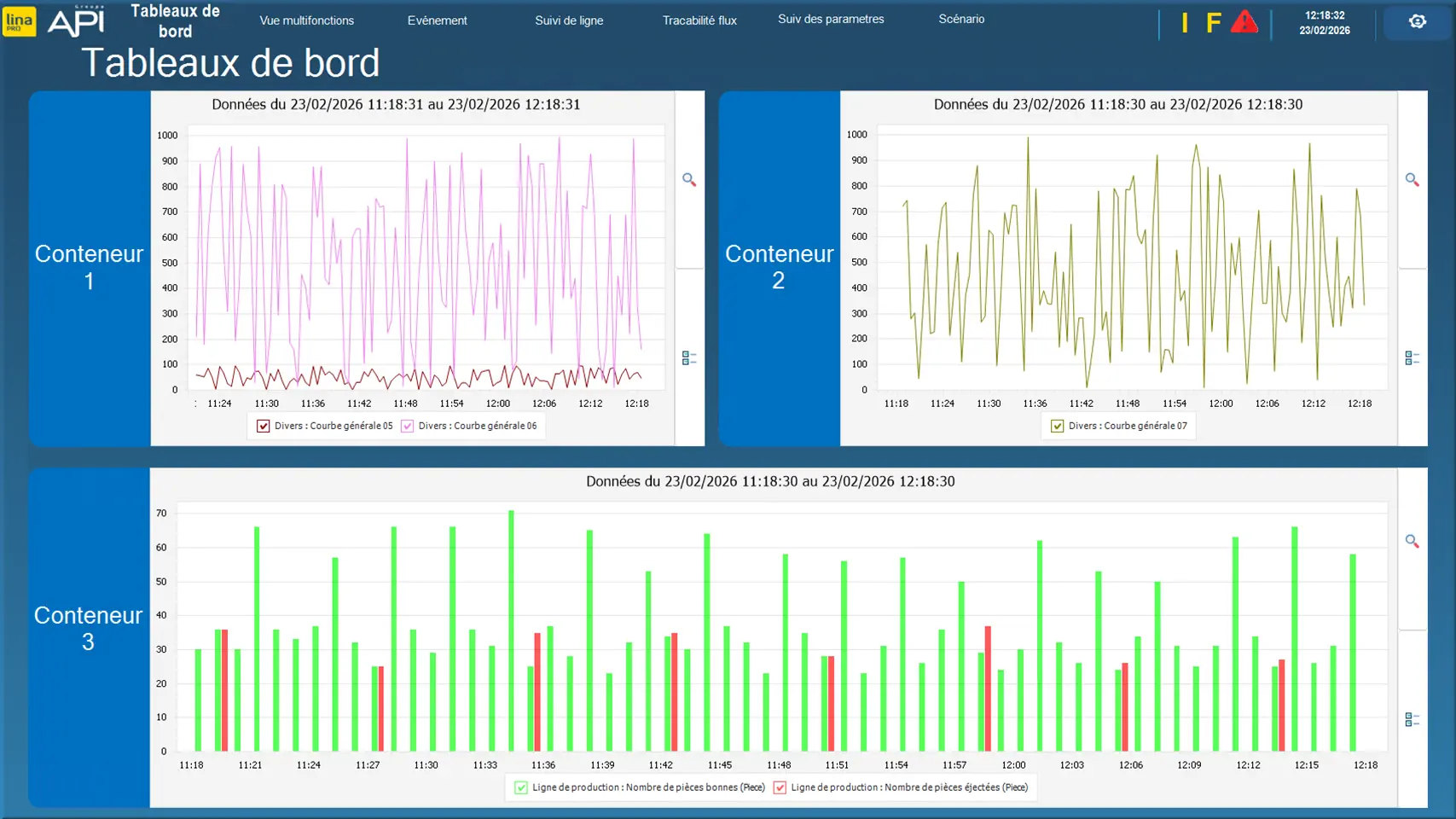The height and width of the screenshot is (819, 1456).
Task: Select the Tracabilité flux menu item
Action: 699,20
